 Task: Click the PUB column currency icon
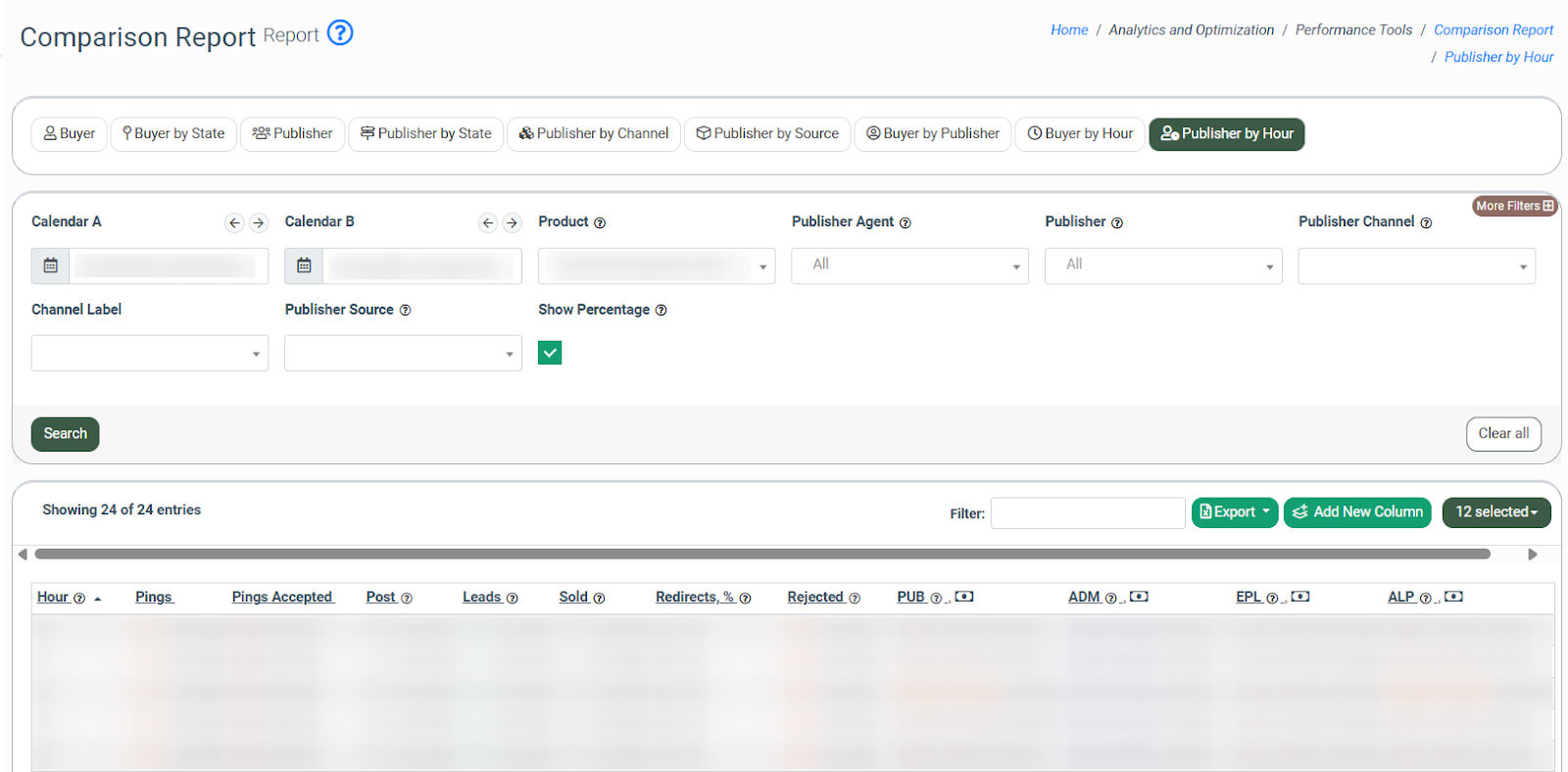point(964,597)
